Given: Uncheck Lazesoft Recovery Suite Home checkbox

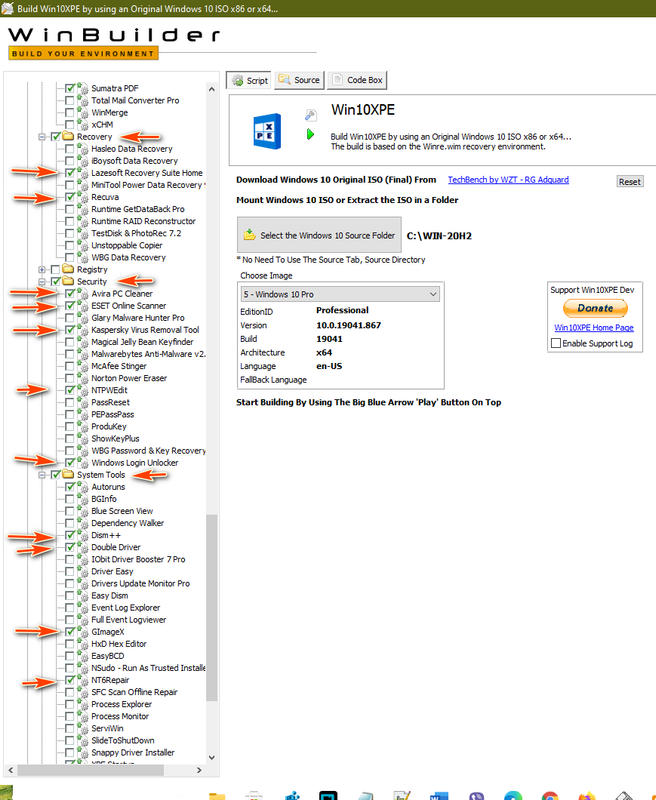Looking at the screenshot, I should [70, 173].
